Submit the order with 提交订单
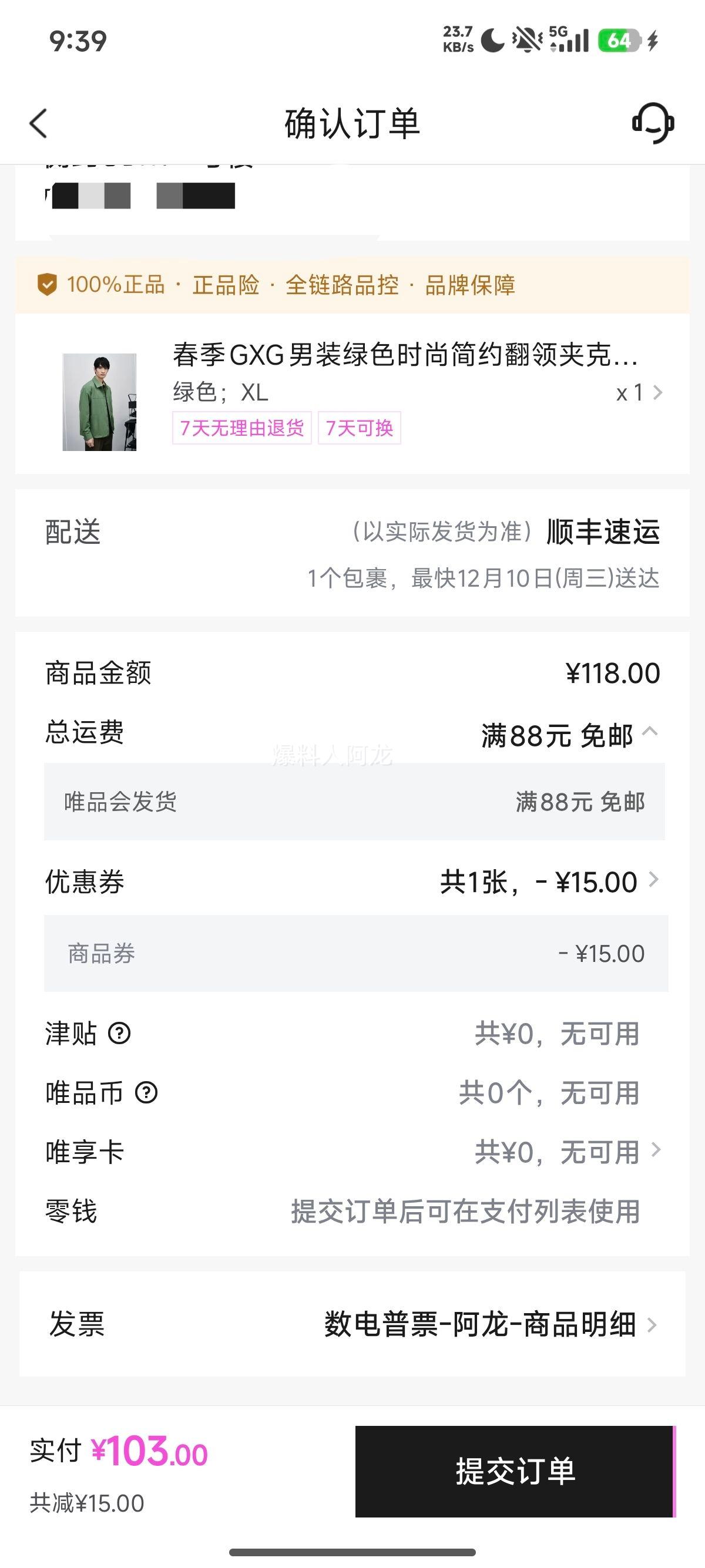 click(x=515, y=1471)
